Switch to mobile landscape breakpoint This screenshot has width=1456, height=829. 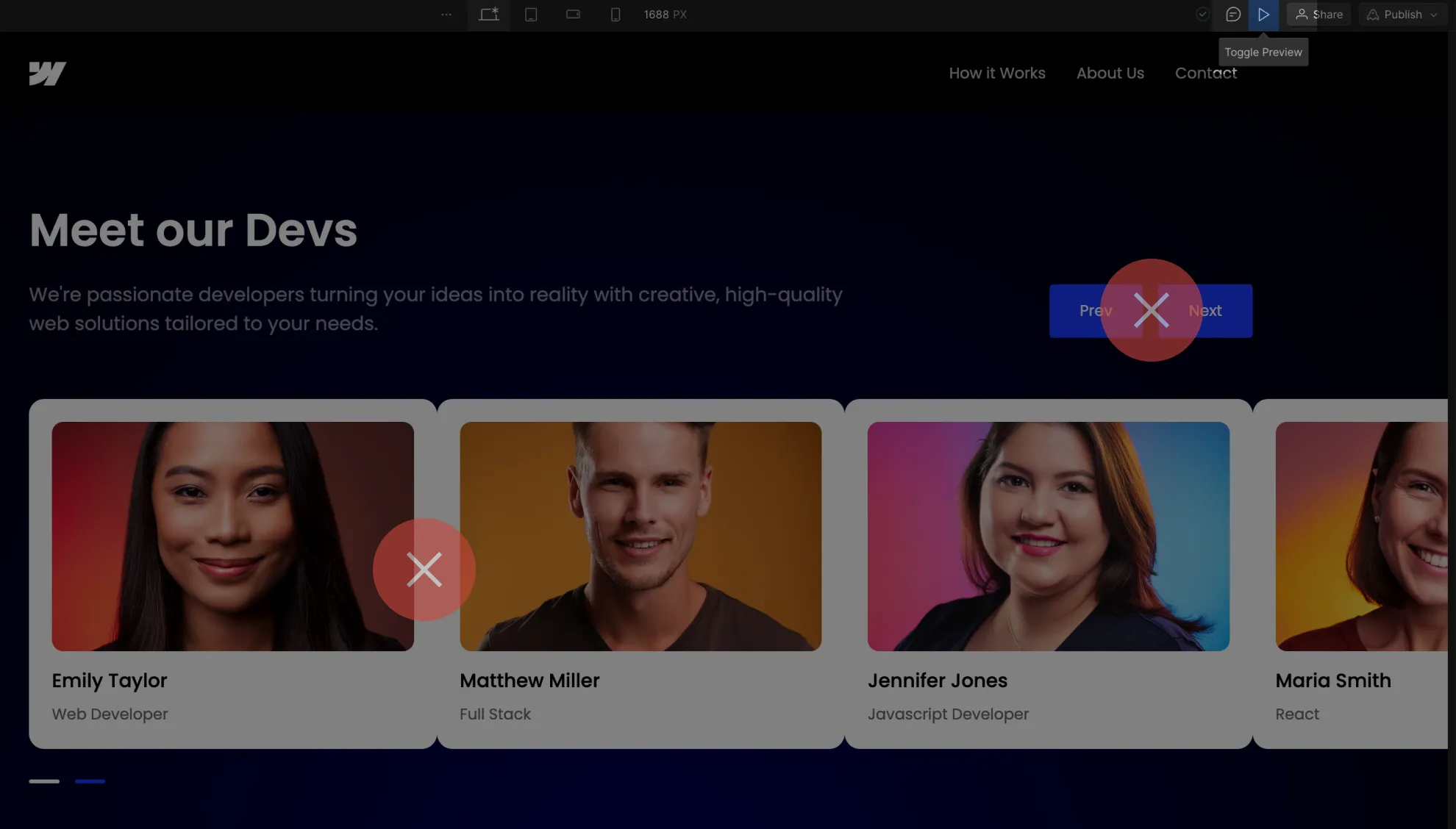(574, 15)
